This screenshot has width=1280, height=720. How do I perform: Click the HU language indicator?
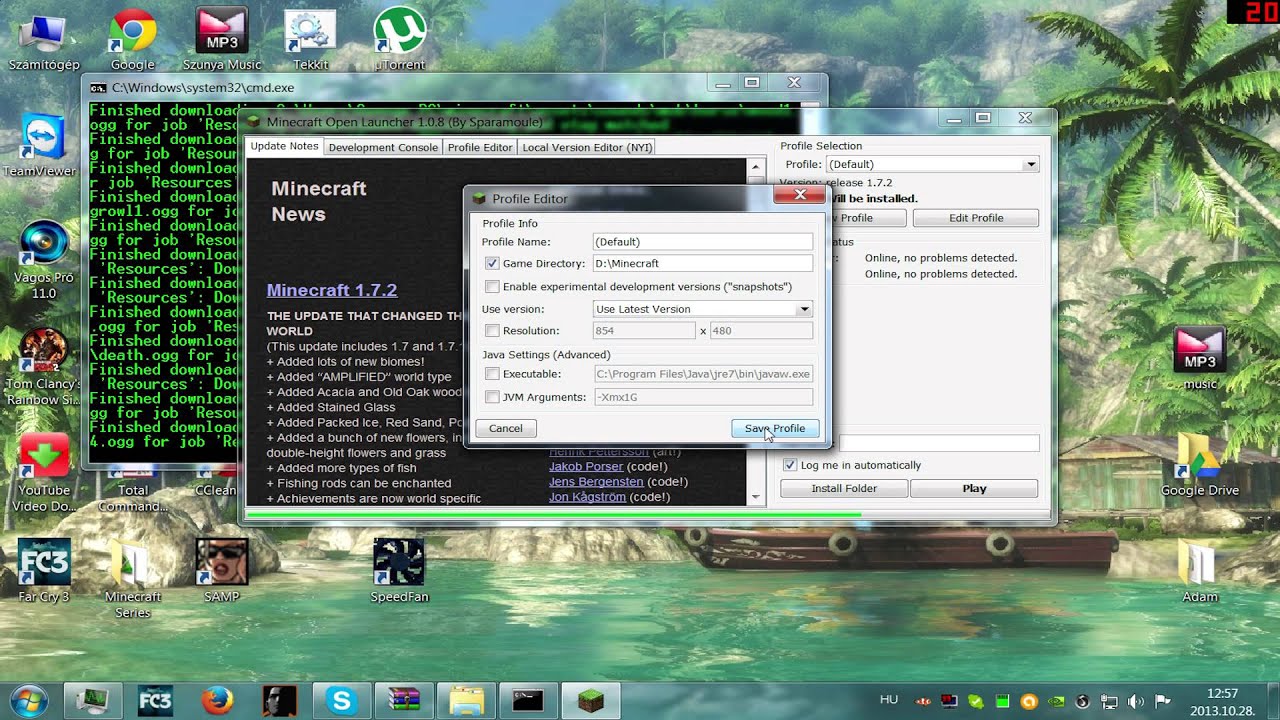tap(889, 700)
